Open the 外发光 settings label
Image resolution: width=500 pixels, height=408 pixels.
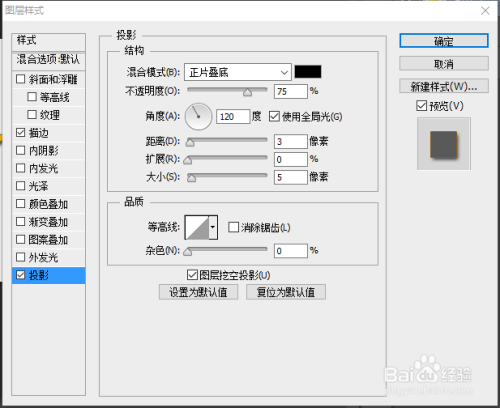[x=43, y=257]
